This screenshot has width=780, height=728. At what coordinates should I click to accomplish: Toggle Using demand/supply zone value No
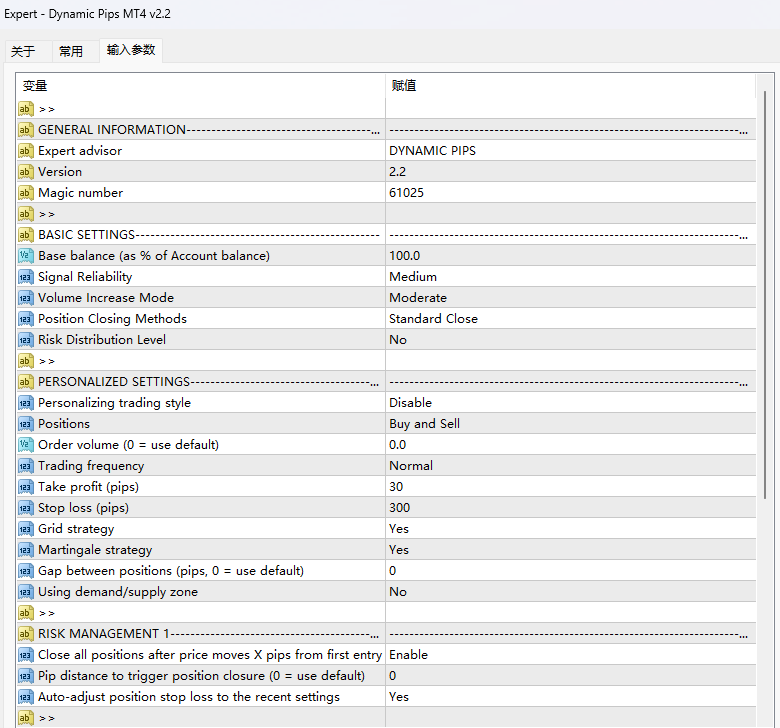[397, 592]
